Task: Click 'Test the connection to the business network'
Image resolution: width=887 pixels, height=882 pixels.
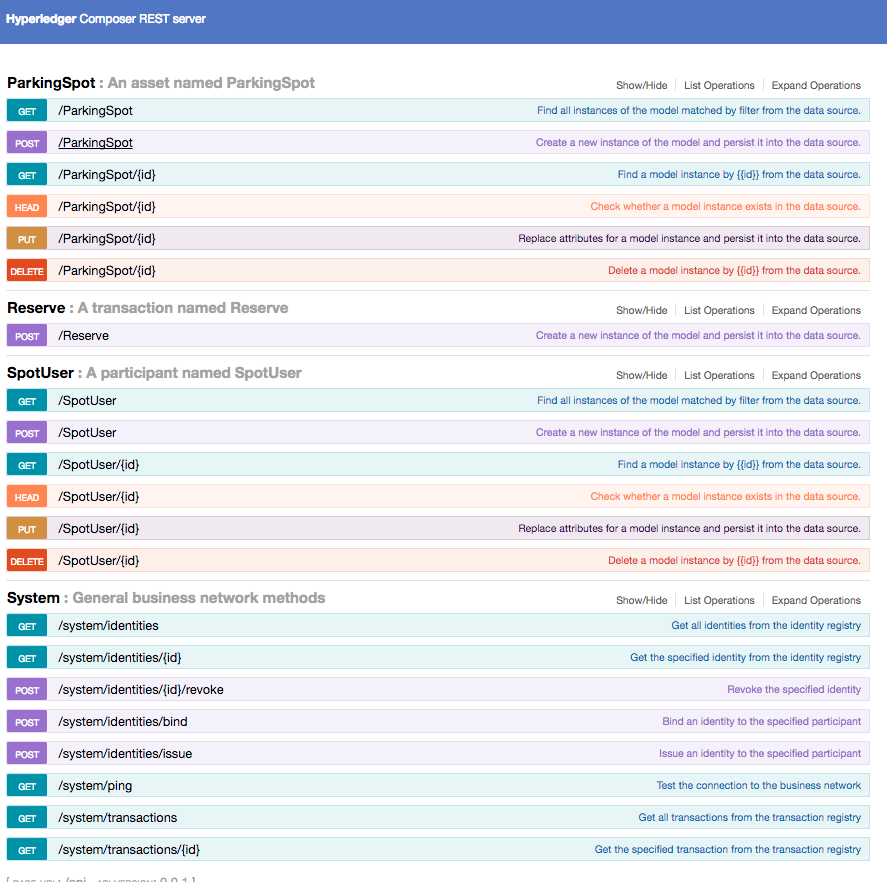Action: click(759, 785)
